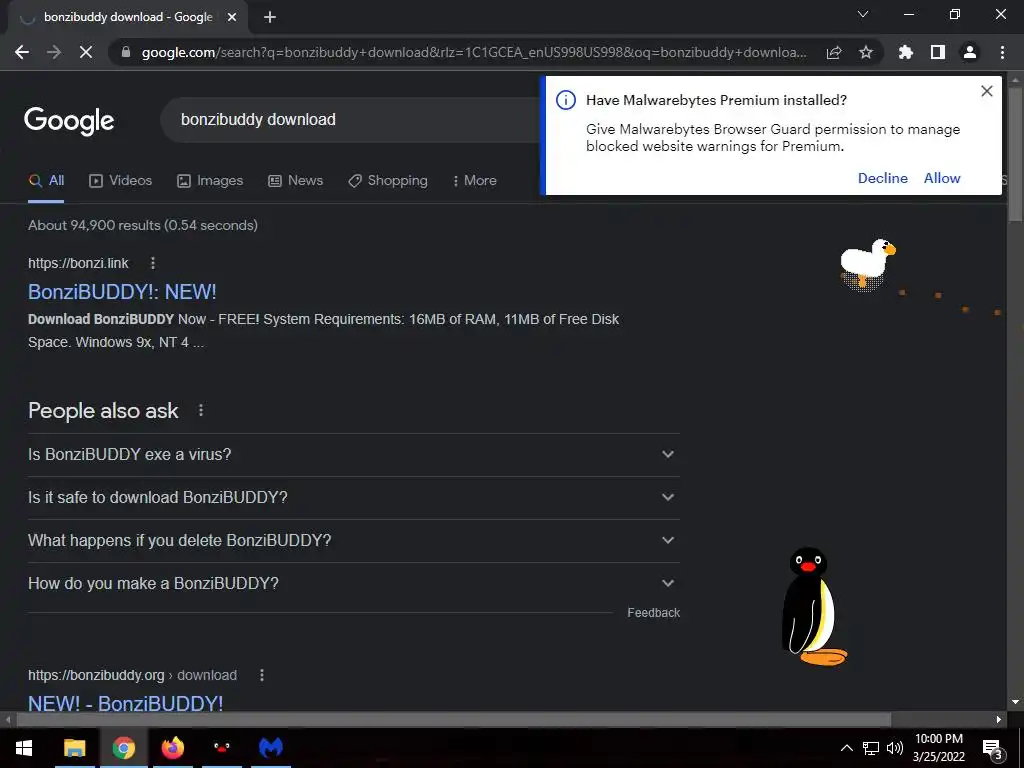This screenshot has width=1024, height=768.
Task: Share this page using the share icon
Action: point(834,52)
